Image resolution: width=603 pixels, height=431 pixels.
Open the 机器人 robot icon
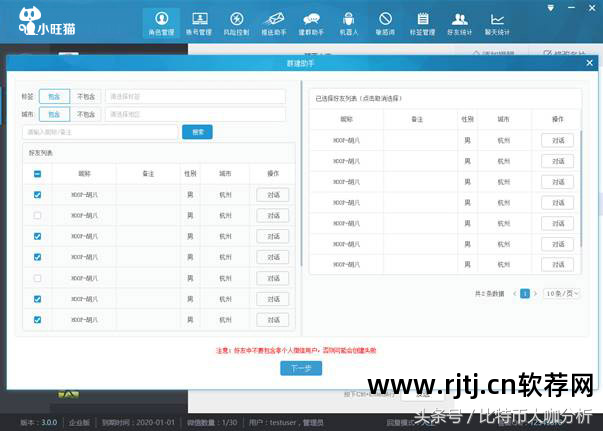point(348,23)
